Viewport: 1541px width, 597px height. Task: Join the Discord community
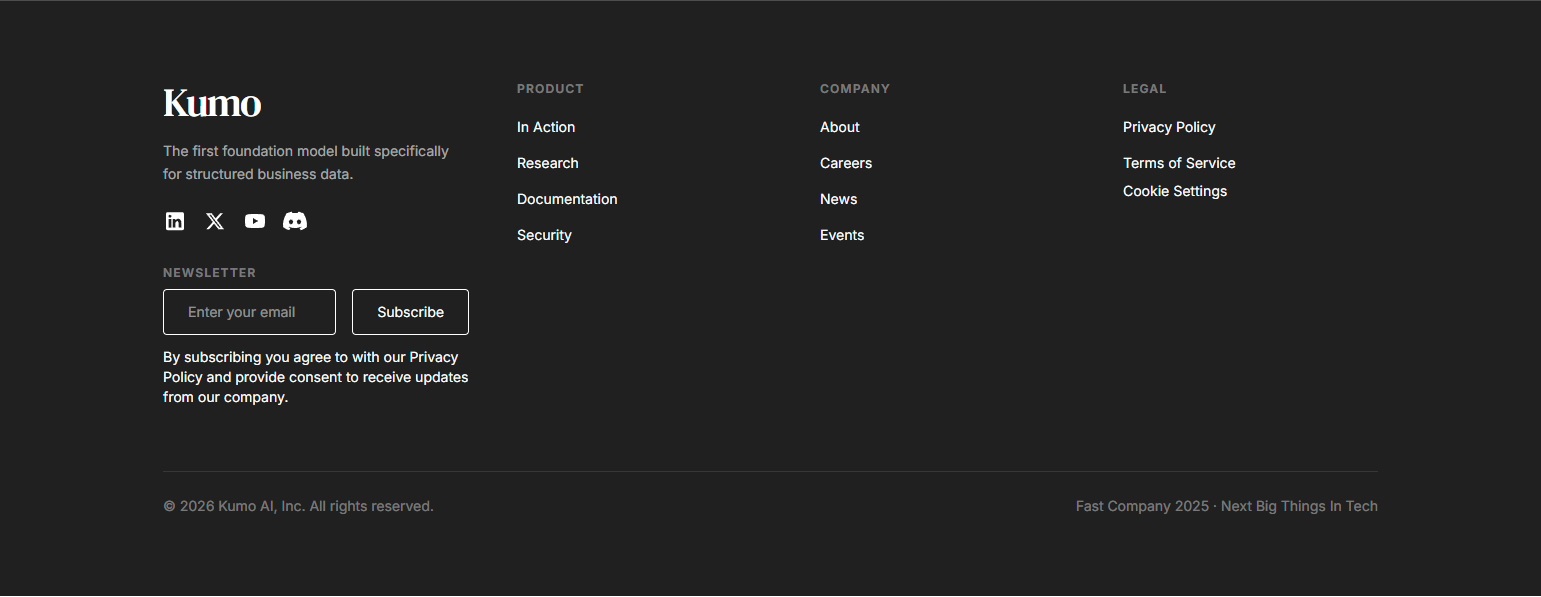click(x=295, y=221)
